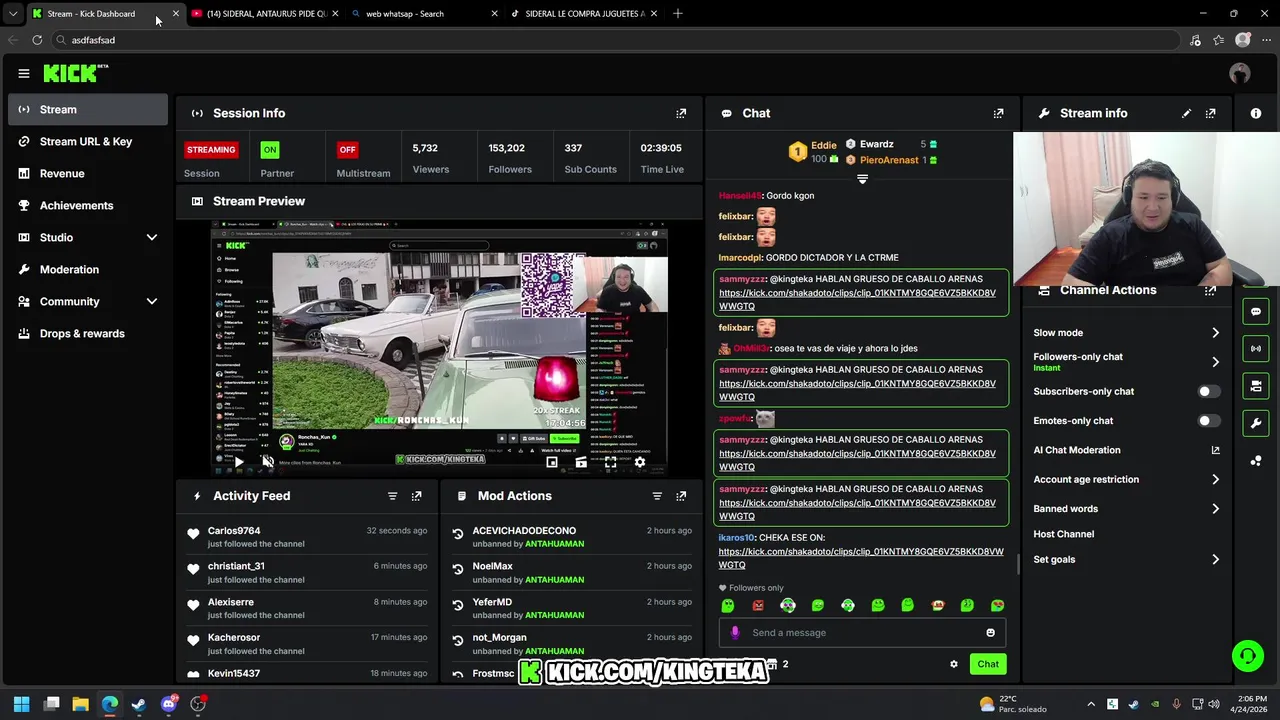Image resolution: width=1280 pixels, height=720 pixels.
Task: Open the green headset support button
Action: 1247,656
